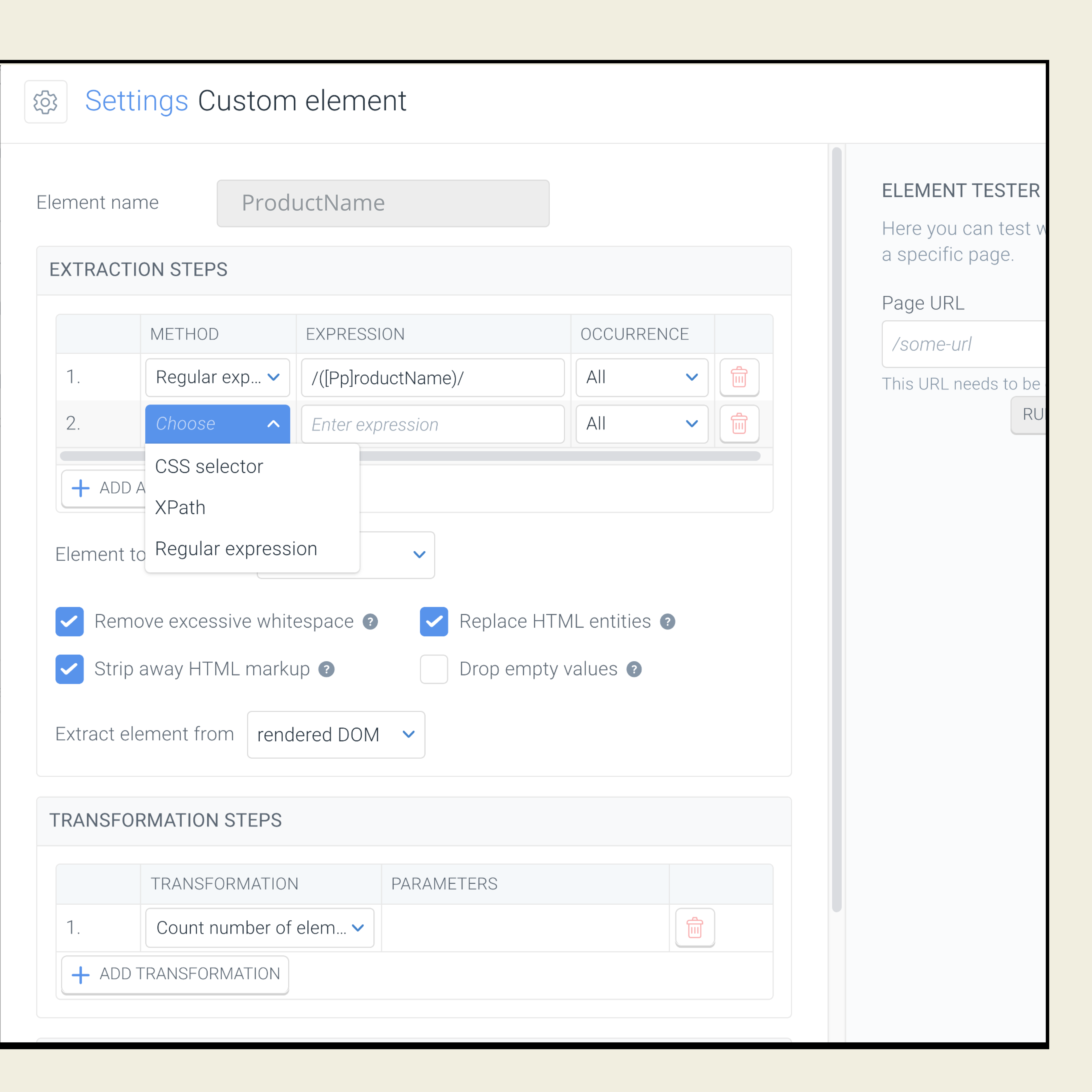This screenshot has height=1092, width=1092.
Task: Delete extraction step 2 with trash icon
Action: pyautogui.click(x=739, y=423)
